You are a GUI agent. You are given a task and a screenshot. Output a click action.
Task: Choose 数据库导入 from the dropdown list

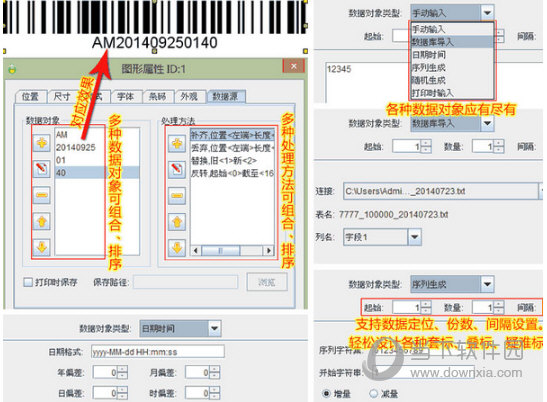tap(452, 42)
